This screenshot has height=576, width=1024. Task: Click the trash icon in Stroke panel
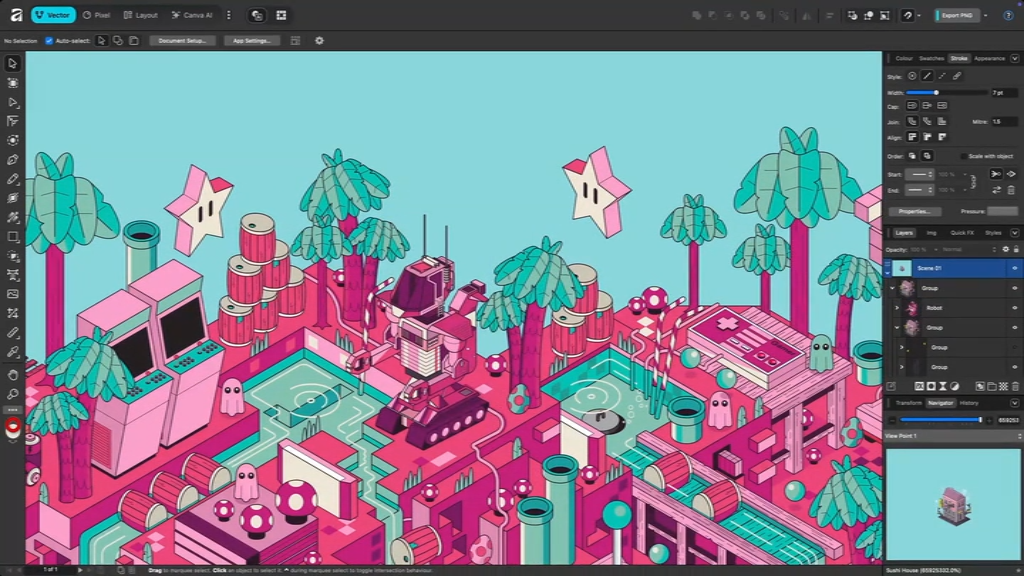pyautogui.click(x=1012, y=190)
